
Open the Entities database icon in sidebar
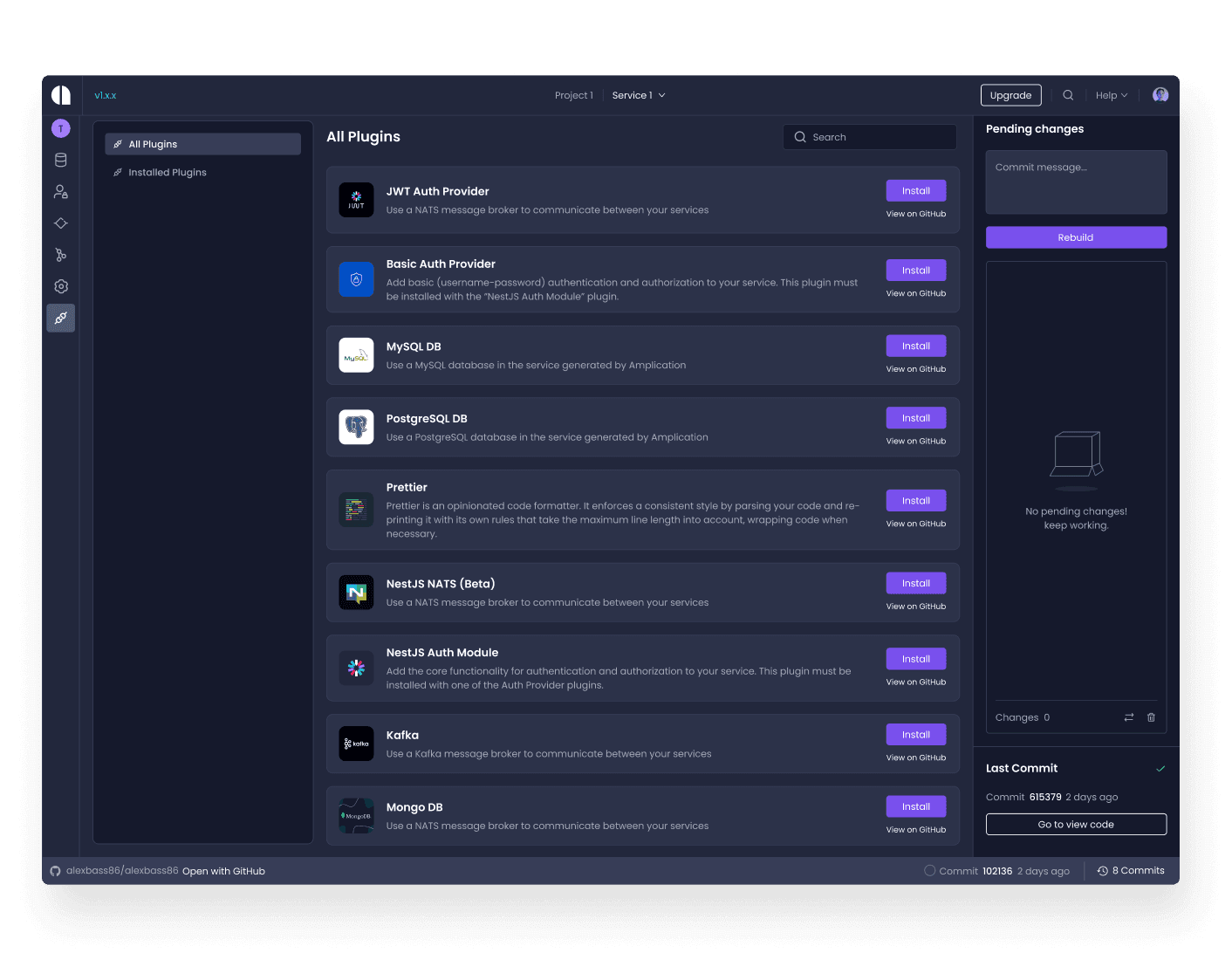[x=61, y=160]
